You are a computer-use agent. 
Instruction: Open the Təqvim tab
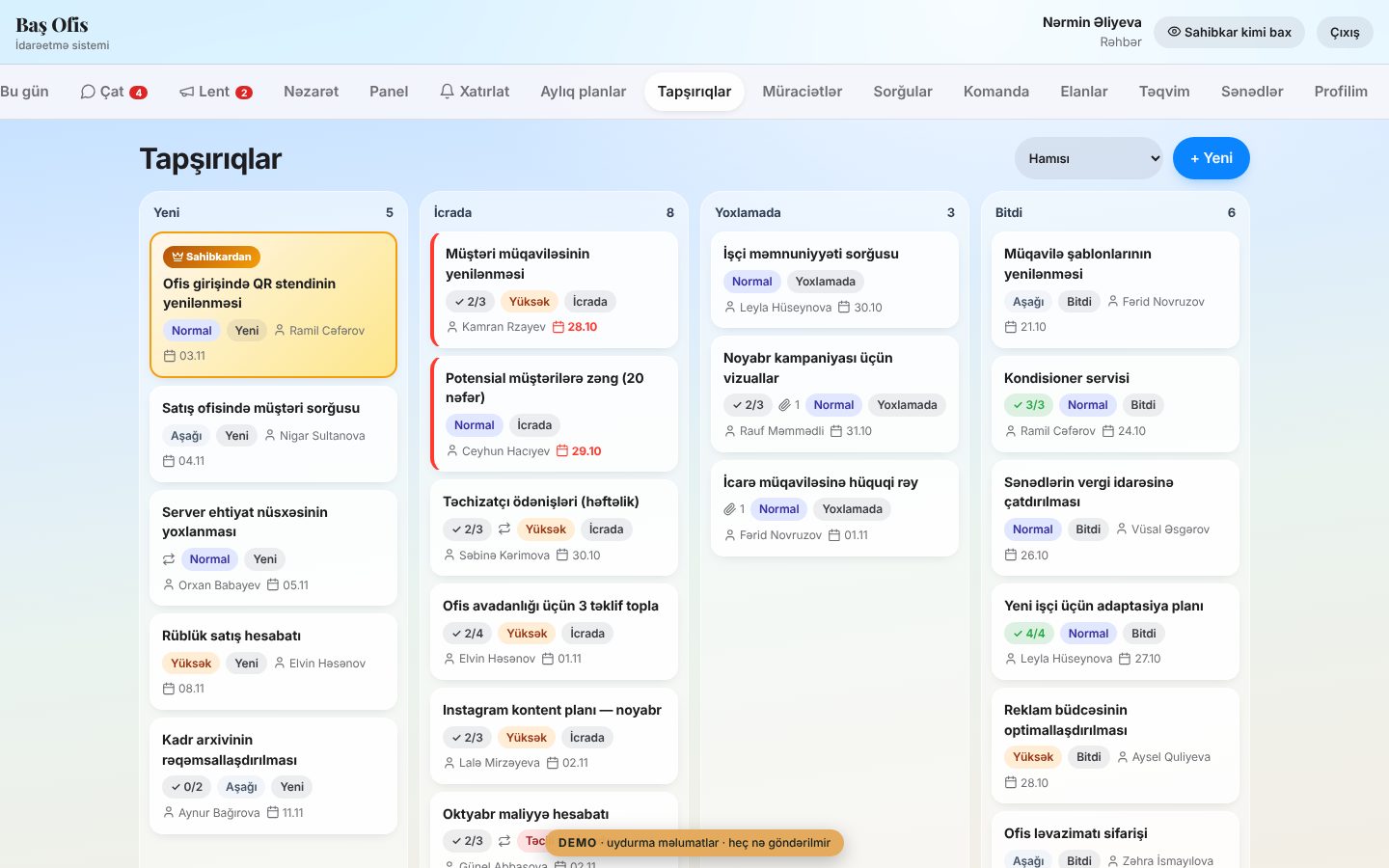point(1164,92)
